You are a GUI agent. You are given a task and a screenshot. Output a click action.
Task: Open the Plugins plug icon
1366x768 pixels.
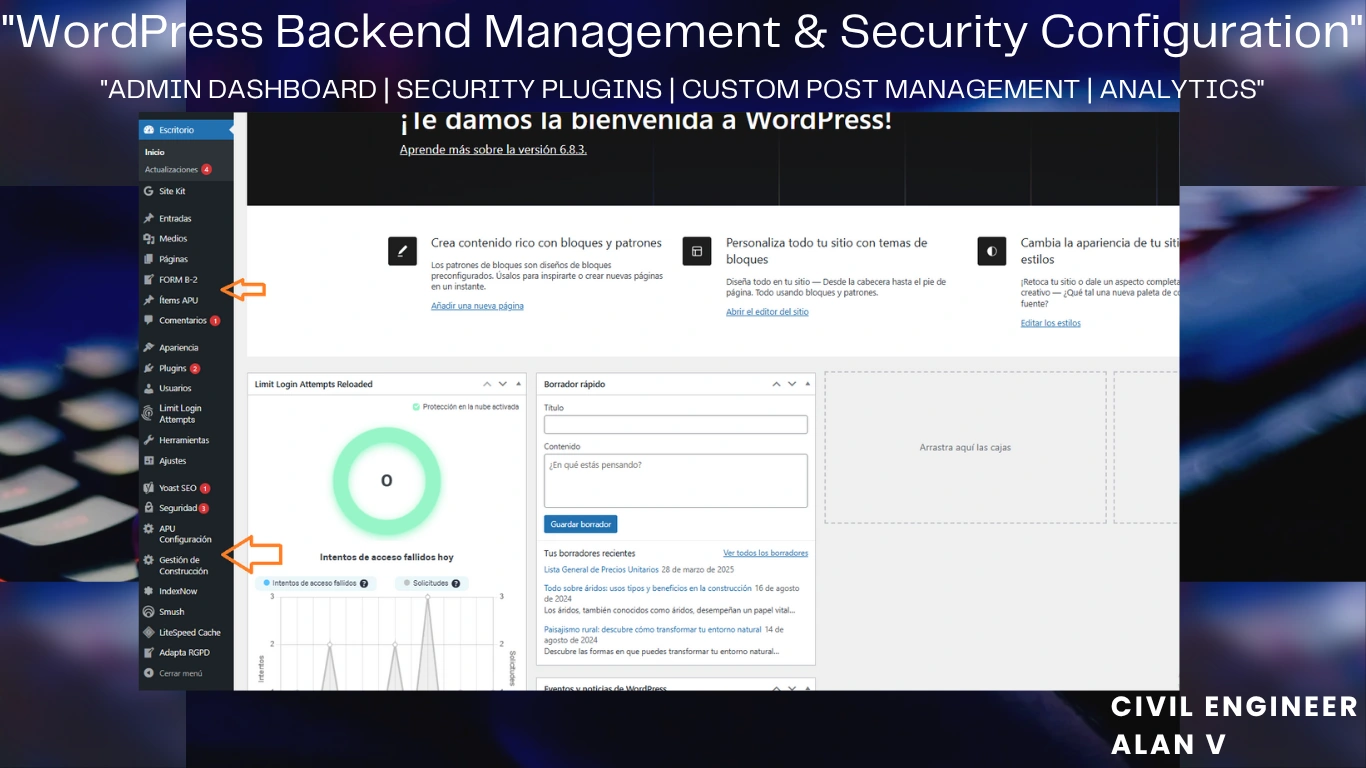coord(149,368)
